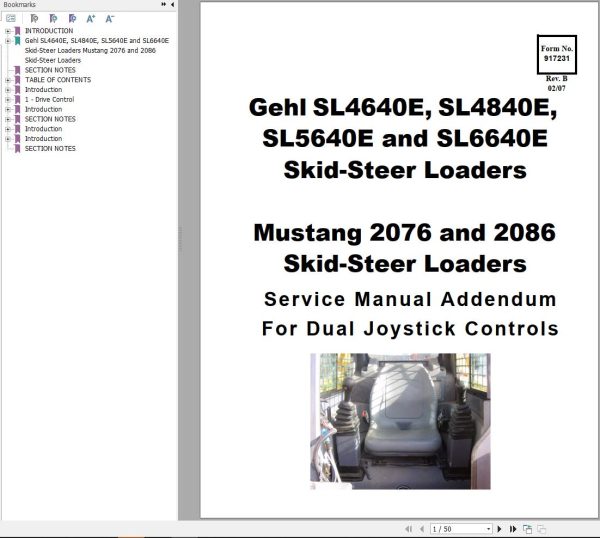
Task: Click the third bookmark flag toolbar icon
Action: point(72,18)
